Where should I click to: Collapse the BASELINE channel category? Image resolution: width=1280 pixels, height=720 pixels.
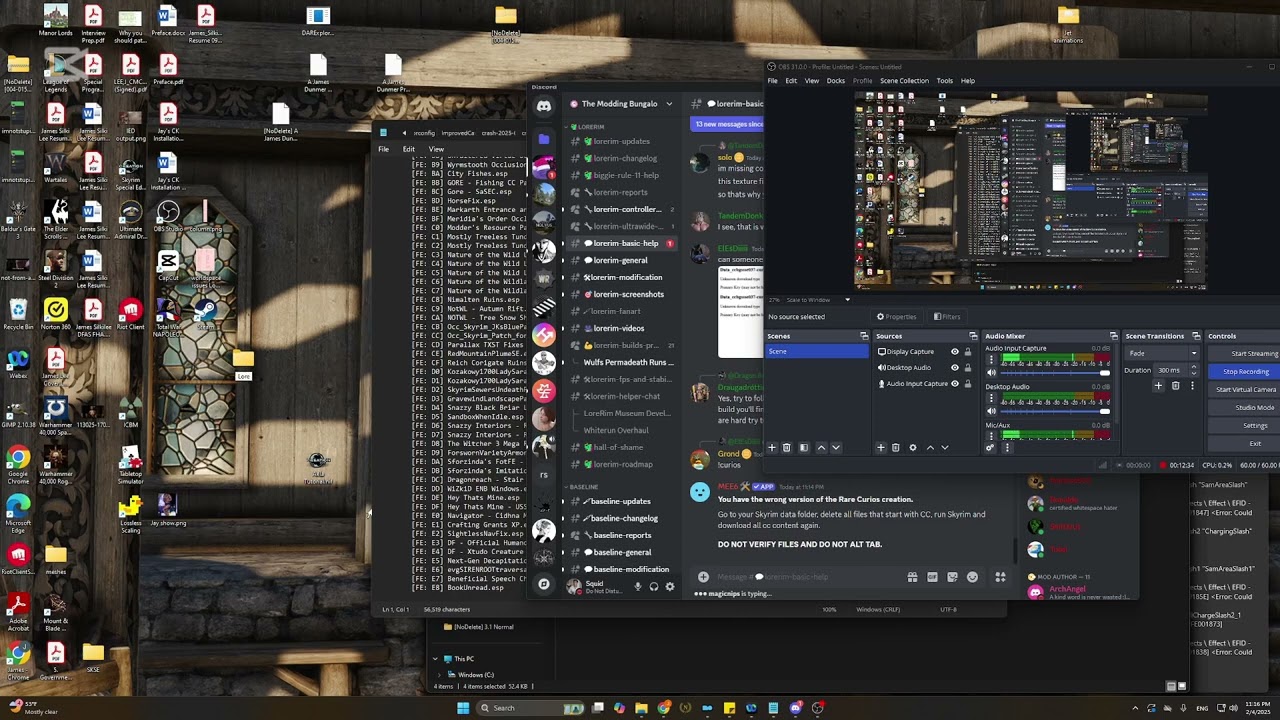coord(584,487)
